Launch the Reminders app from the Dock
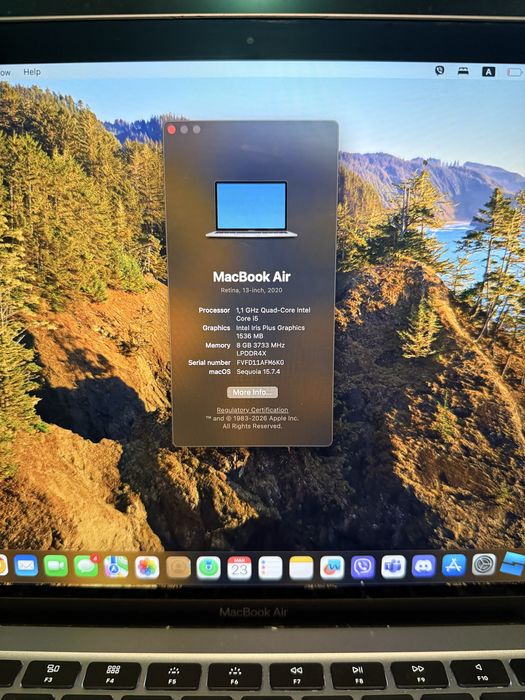 click(x=270, y=568)
